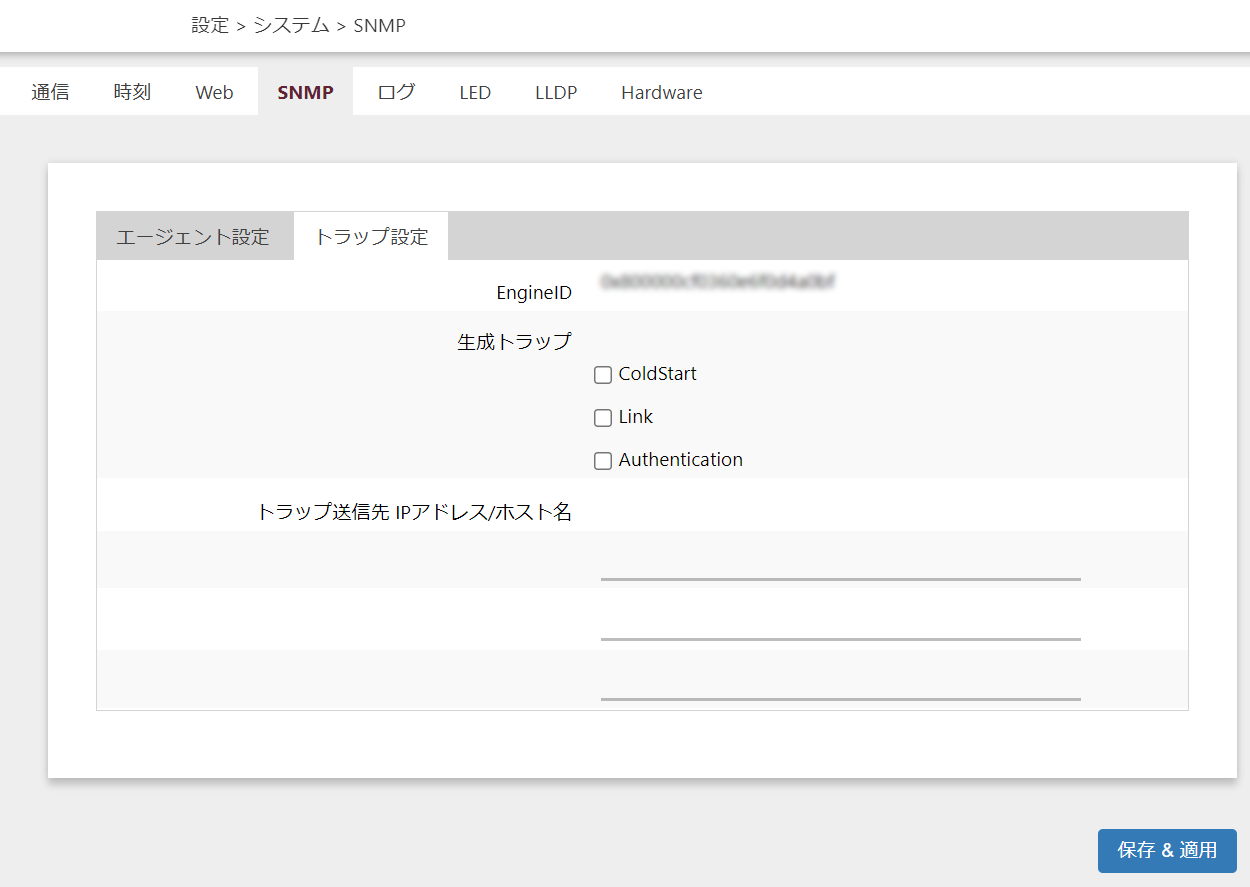Click the active SNMP tab
The image size is (1250, 887).
click(x=305, y=93)
